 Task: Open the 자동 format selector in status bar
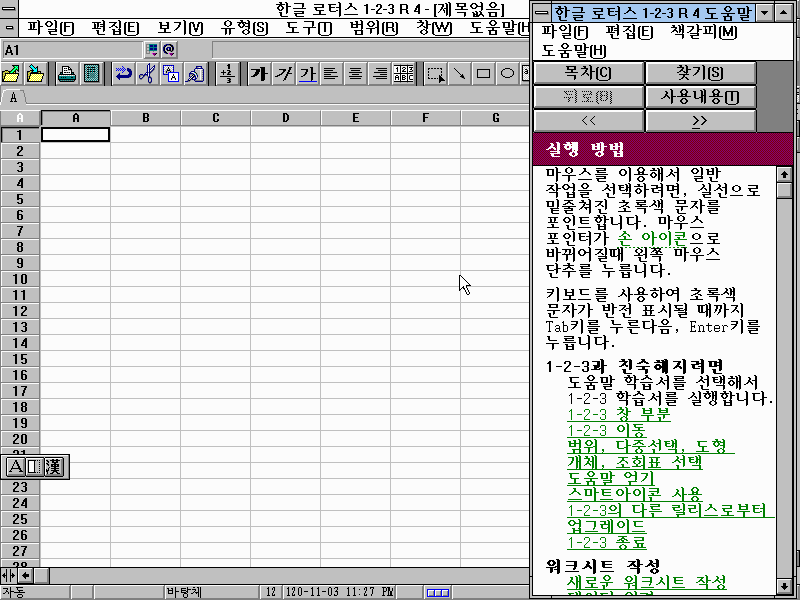(x=35, y=592)
